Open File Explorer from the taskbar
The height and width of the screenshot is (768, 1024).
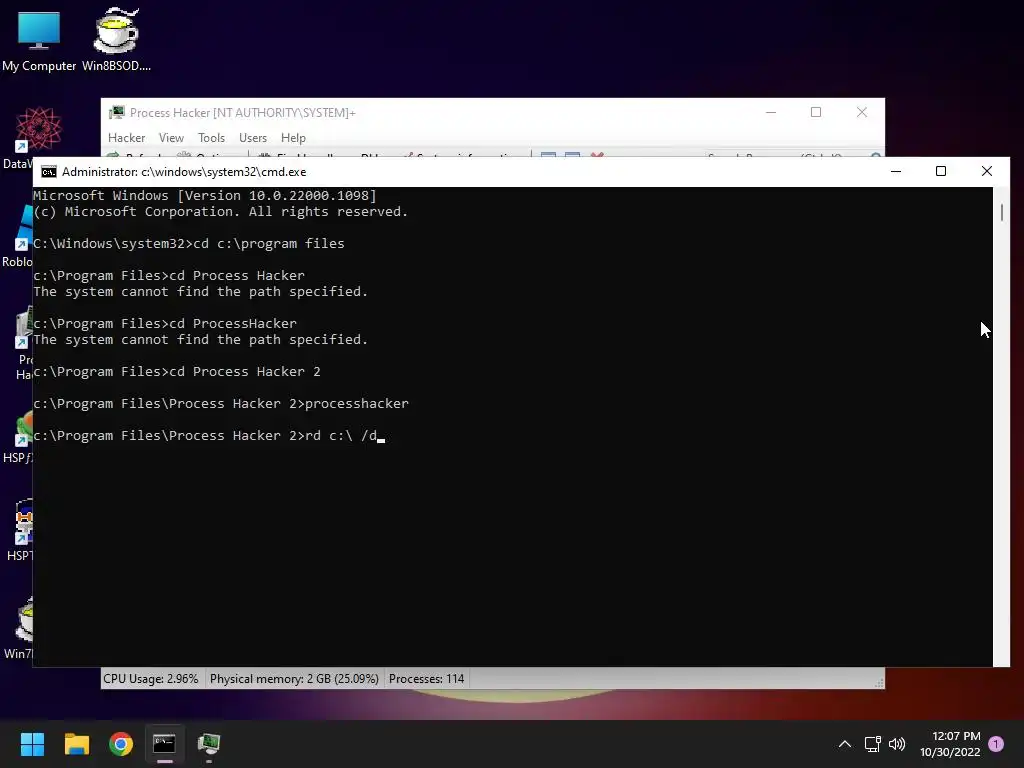tap(76, 744)
